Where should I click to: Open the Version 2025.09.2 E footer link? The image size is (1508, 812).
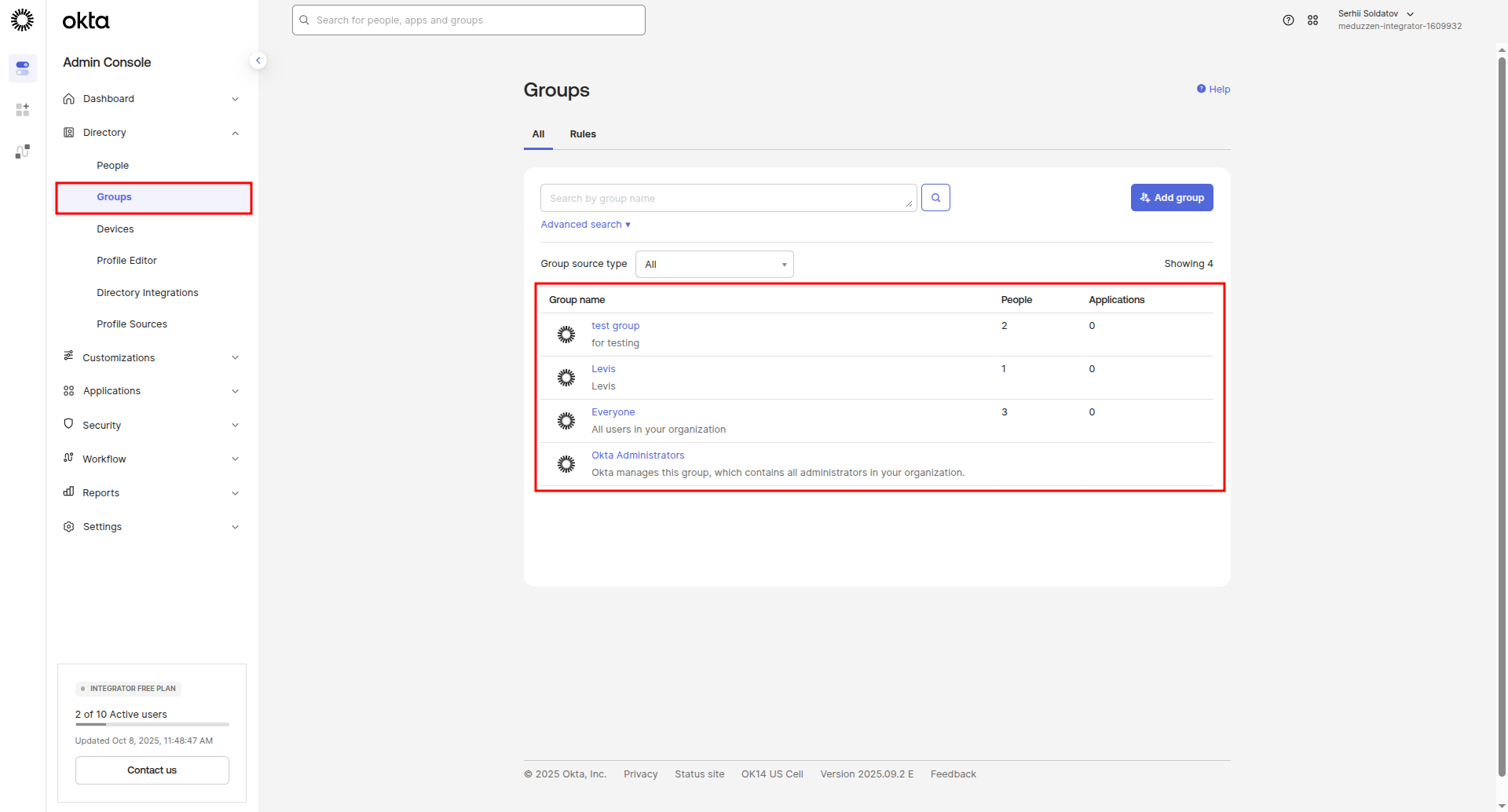tap(867, 774)
